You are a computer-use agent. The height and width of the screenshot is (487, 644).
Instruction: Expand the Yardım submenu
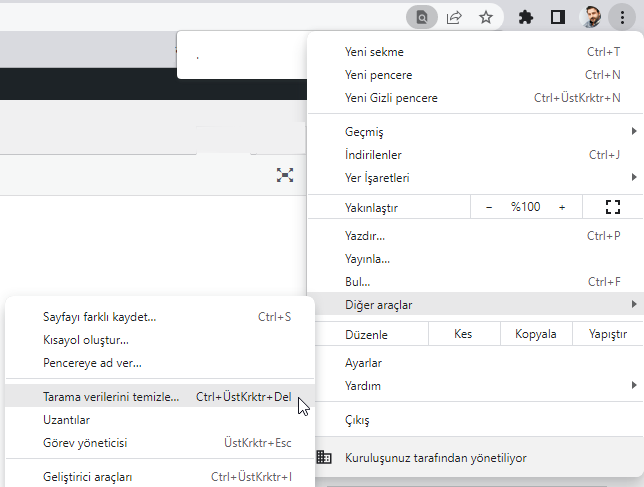click(475, 386)
